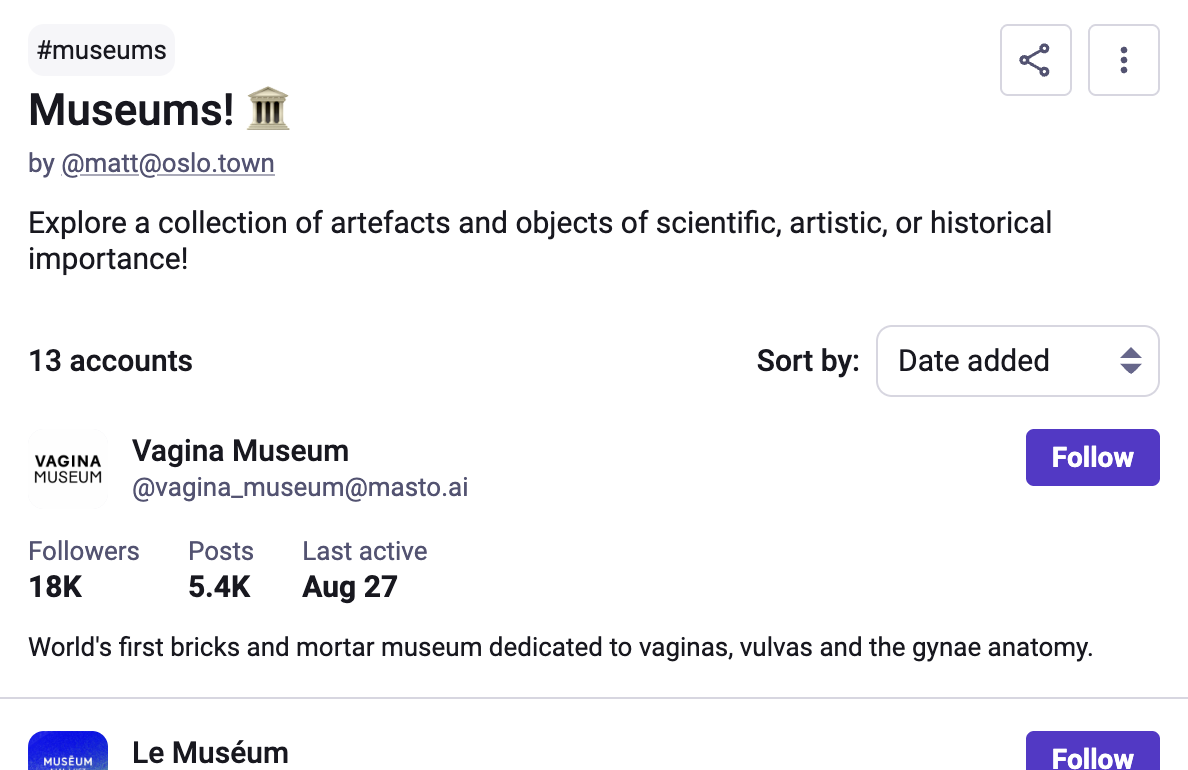Open the Vagina Museum display name

pyautogui.click(x=240, y=451)
